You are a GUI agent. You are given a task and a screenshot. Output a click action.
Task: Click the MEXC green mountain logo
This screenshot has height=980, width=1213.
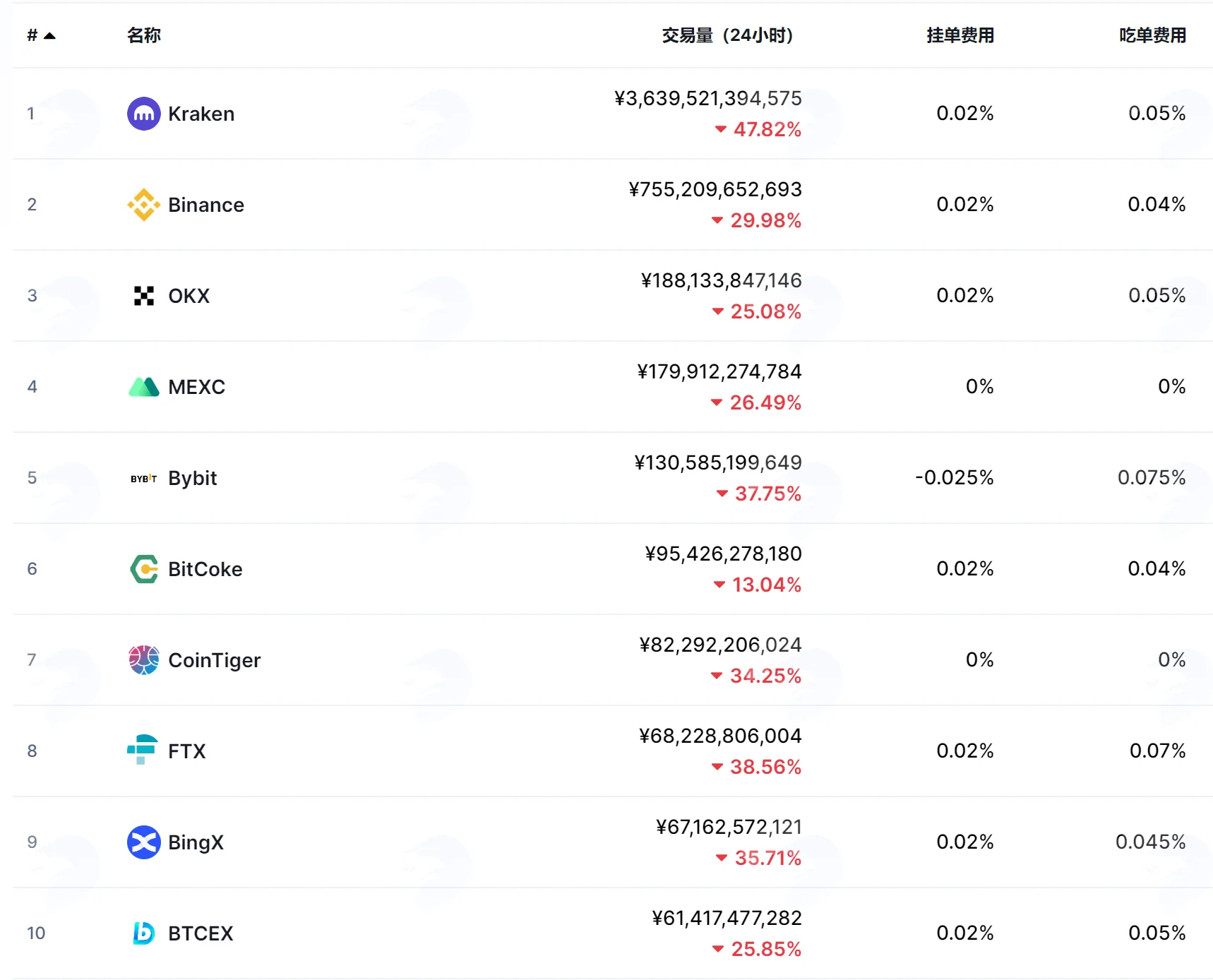pyautogui.click(x=144, y=387)
